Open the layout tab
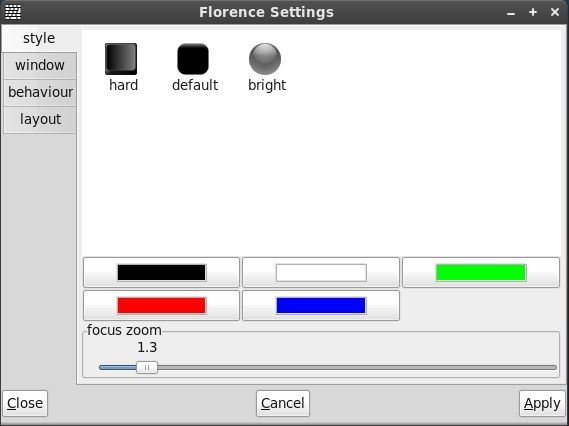The height and width of the screenshot is (426, 569). (40, 120)
